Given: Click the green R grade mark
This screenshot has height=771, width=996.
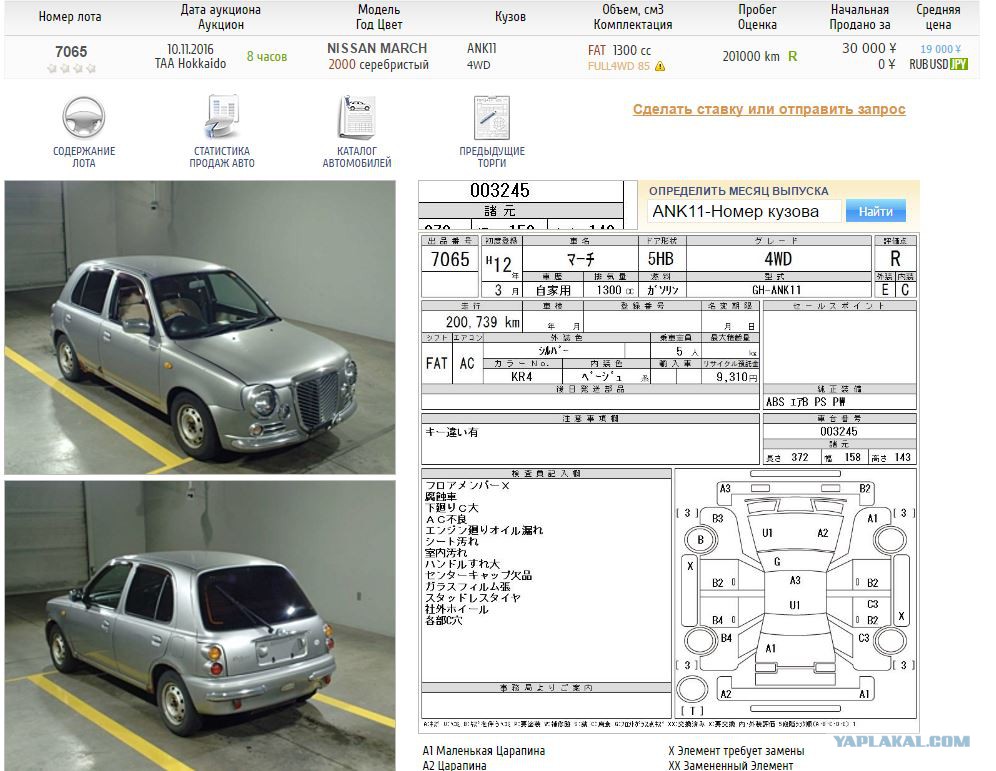Looking at the screenshot, I should (x=793, y=57).
